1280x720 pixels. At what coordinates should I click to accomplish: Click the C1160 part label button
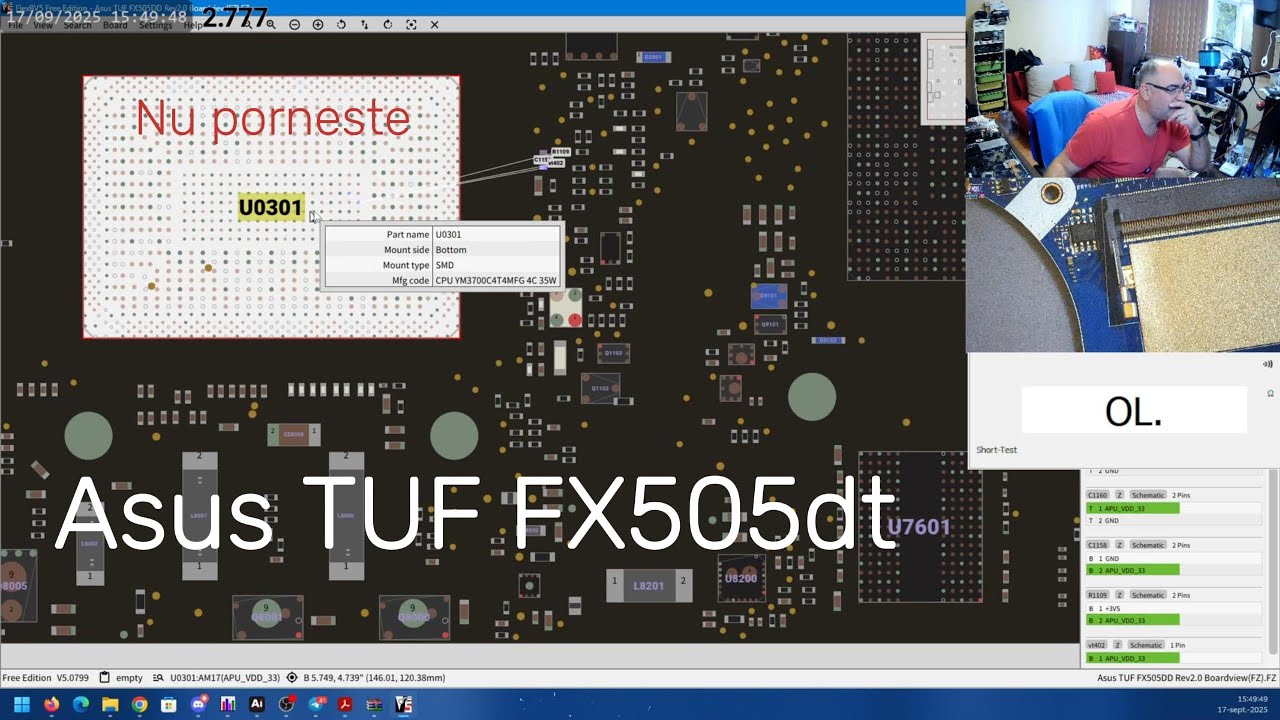(1098, 495)
